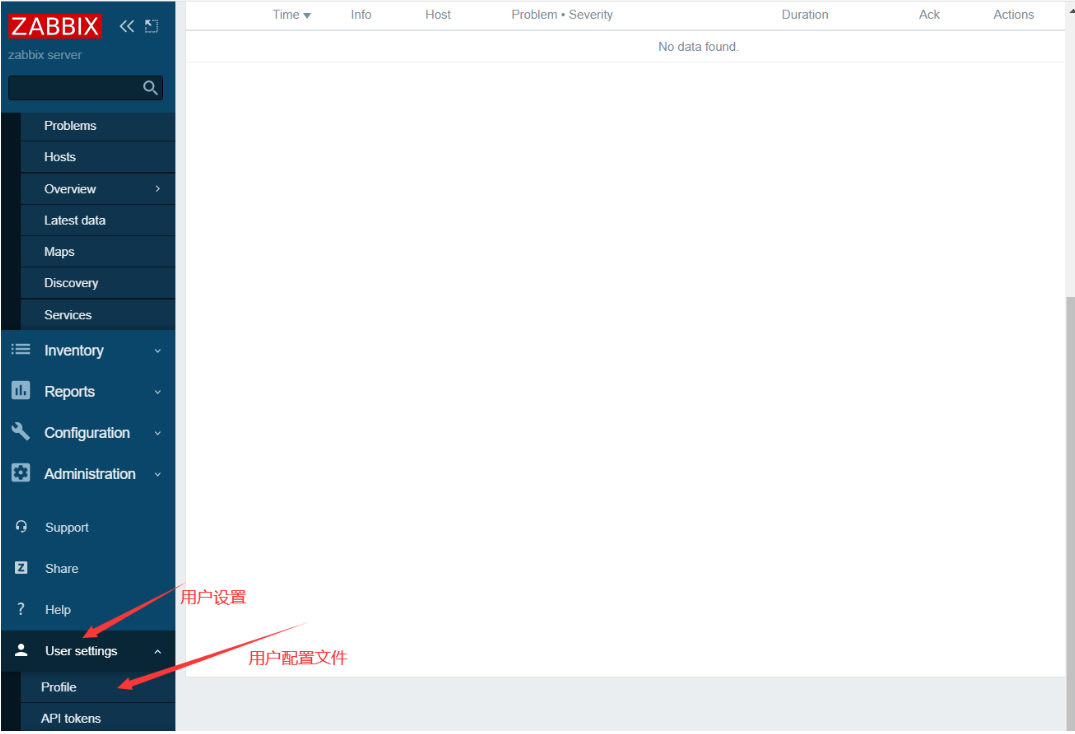Open the Overview submenu
1075x734 pixels.
(98, 189)
